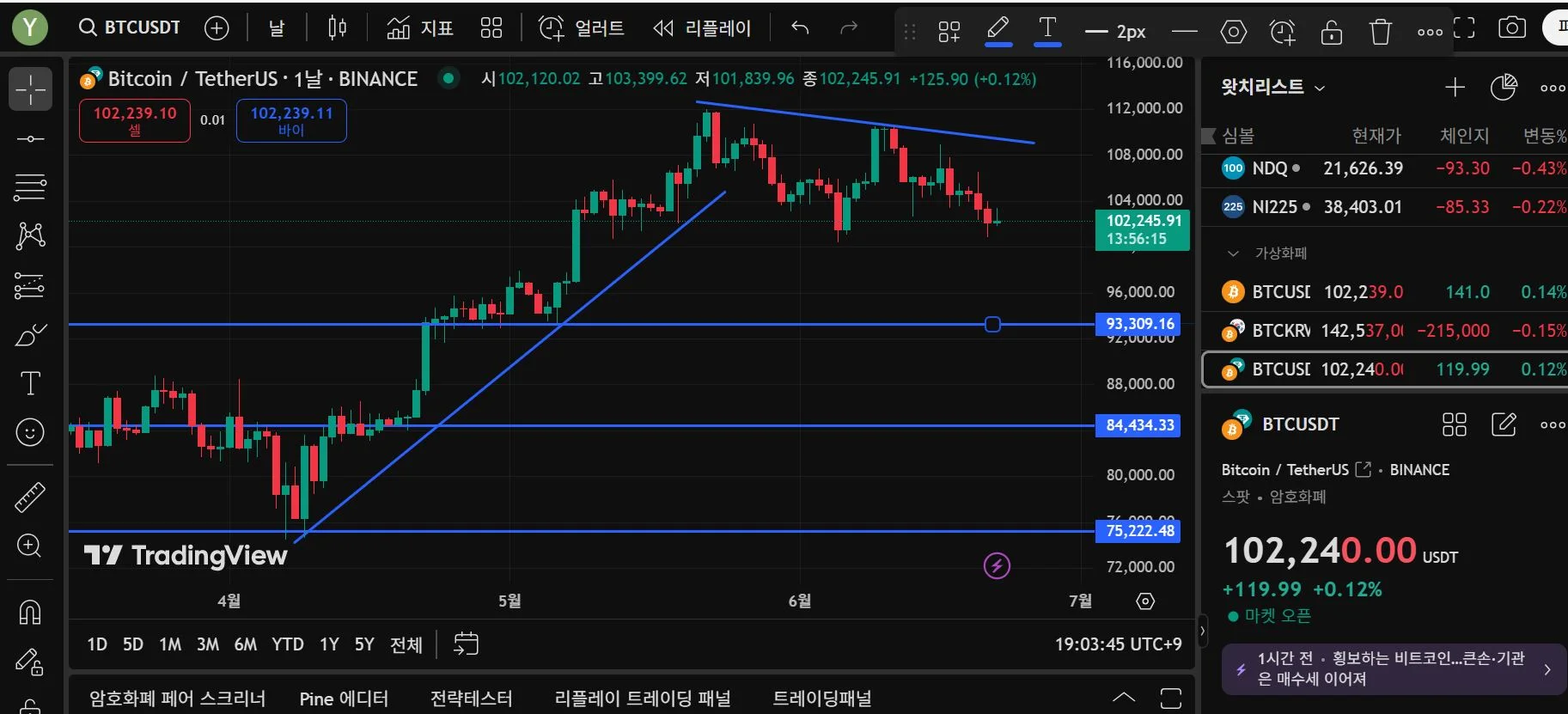Take a chart snapshot with camera icon
1568x714 pixels.
point(1512,28)
